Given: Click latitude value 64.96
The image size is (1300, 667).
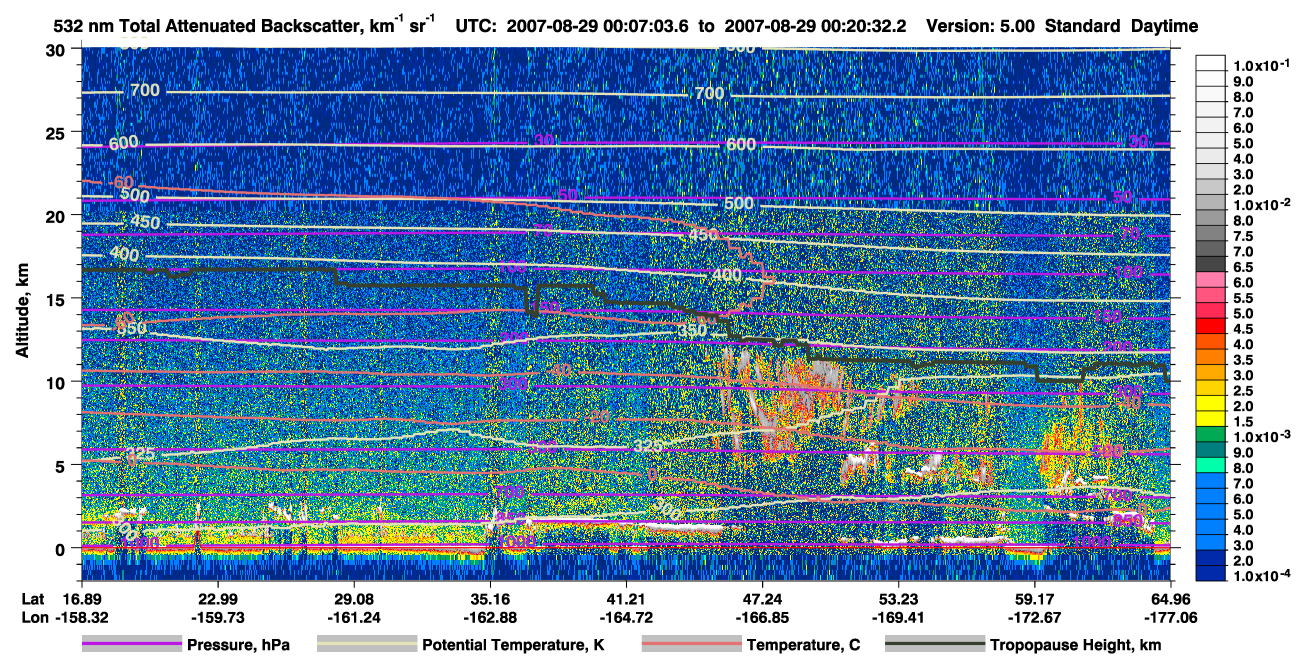Looking at the screenshot, I should pos(1171,598).
